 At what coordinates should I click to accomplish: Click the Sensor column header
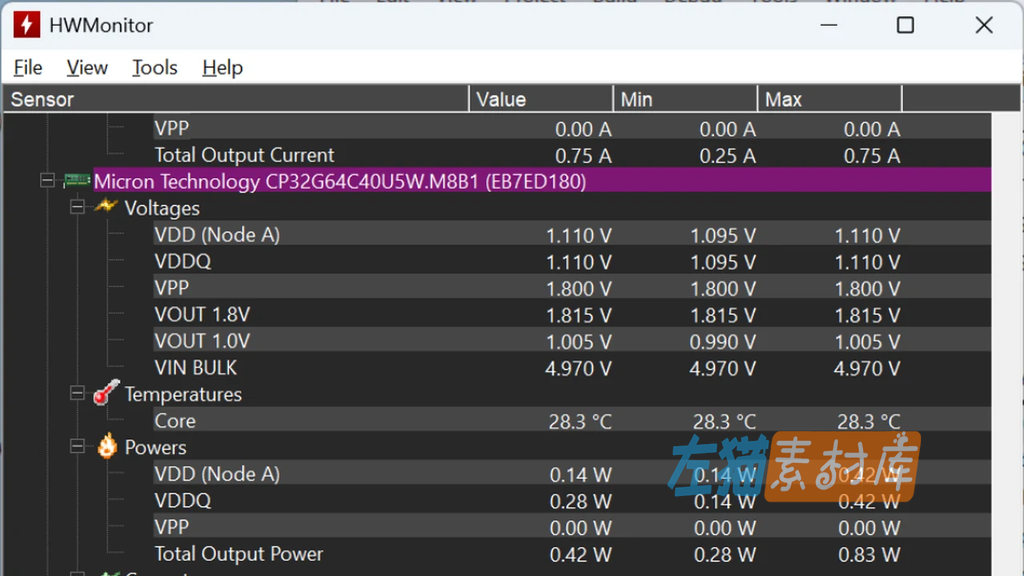[x=236, y=99]
